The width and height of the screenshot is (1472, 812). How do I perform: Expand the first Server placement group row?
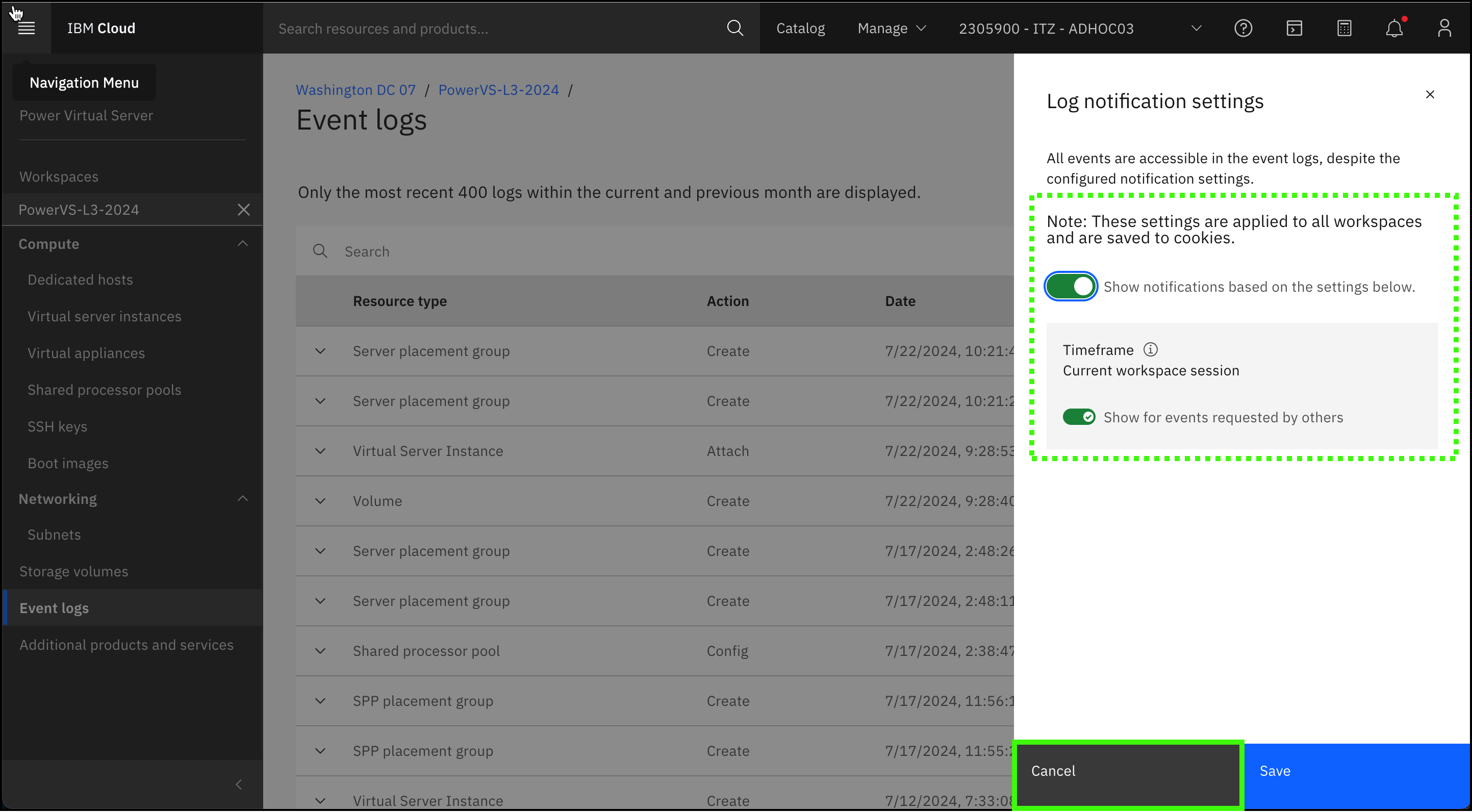[320, 351]
